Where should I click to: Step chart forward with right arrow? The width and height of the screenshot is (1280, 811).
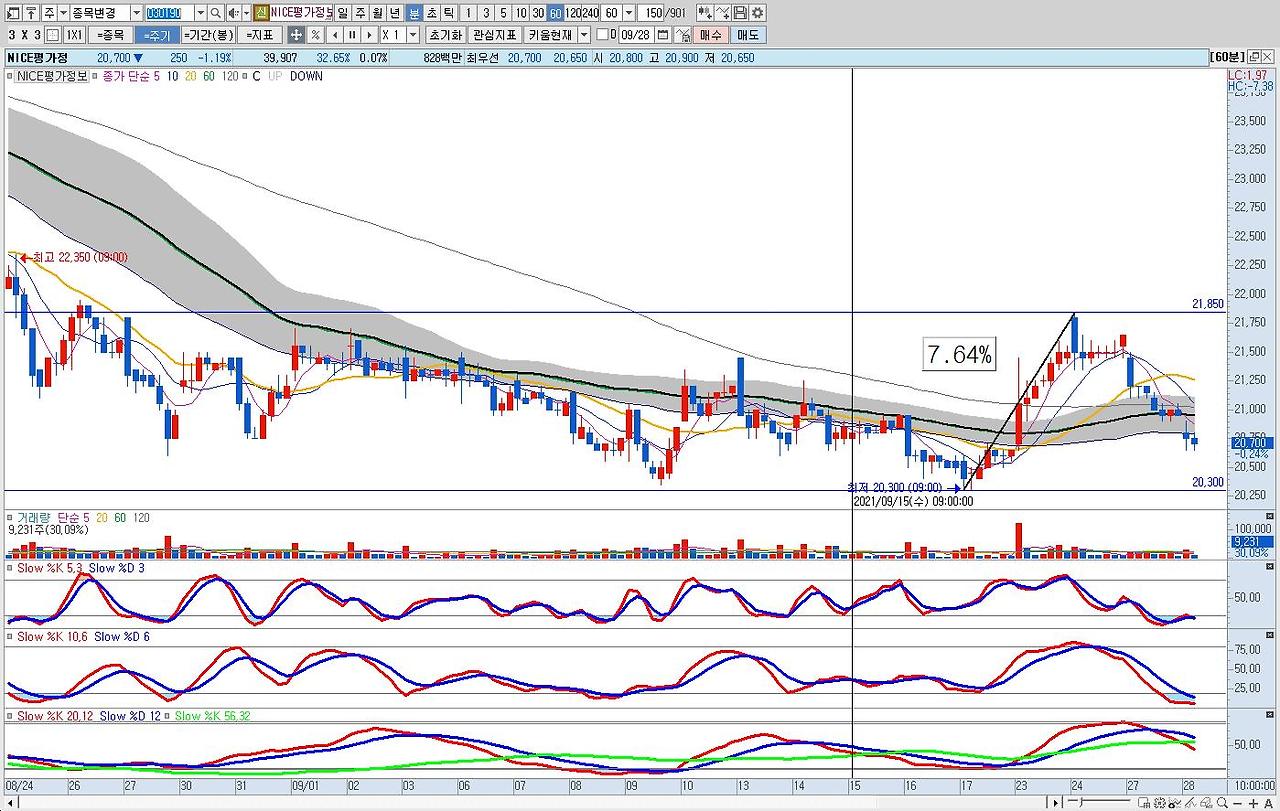(368, 35)
